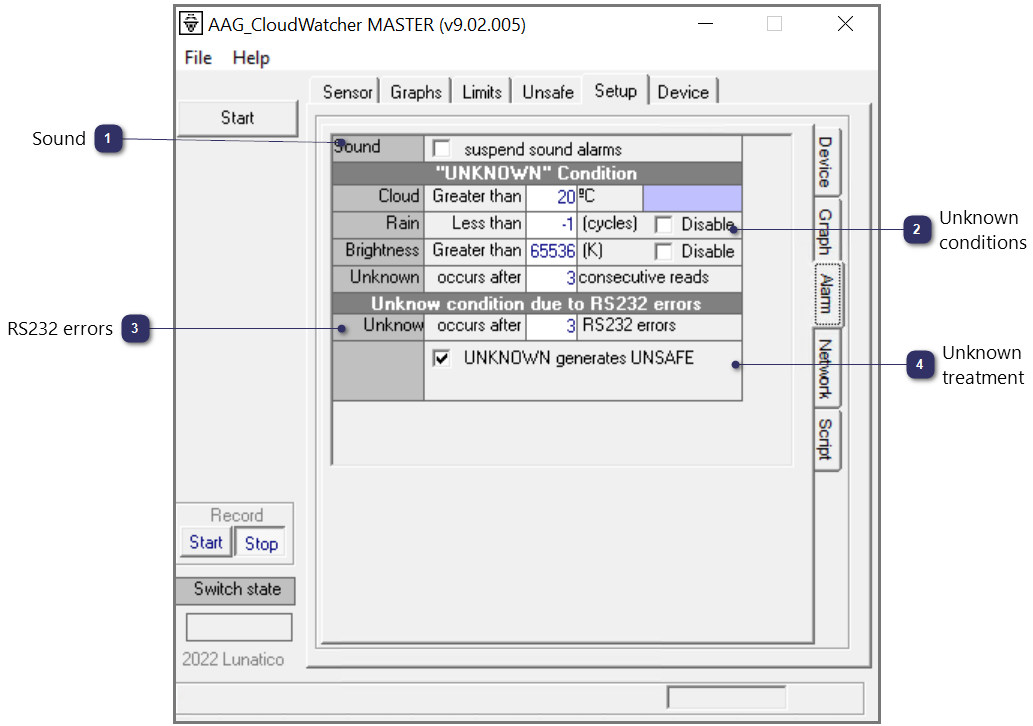Click the RS232 errors count field

(x=551, y=326)
